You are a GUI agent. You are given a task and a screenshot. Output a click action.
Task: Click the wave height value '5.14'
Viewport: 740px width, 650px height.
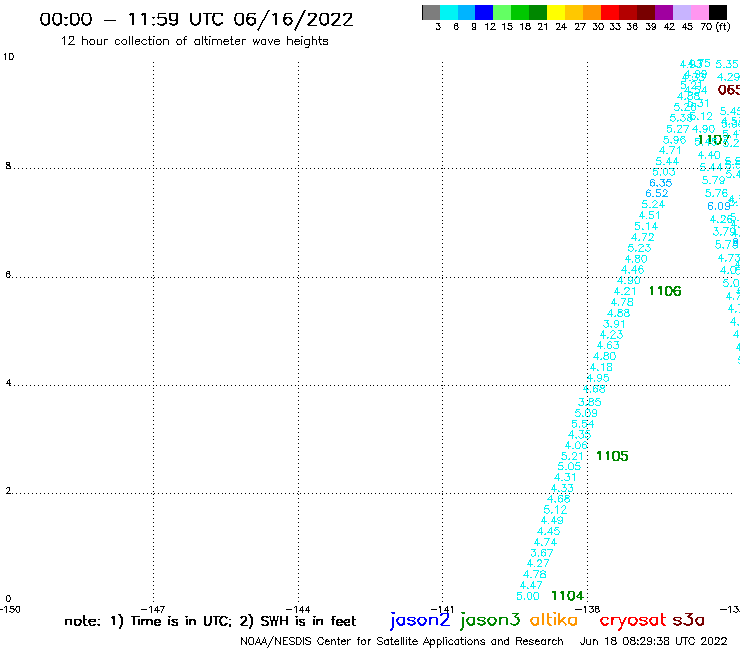(646, 227)
